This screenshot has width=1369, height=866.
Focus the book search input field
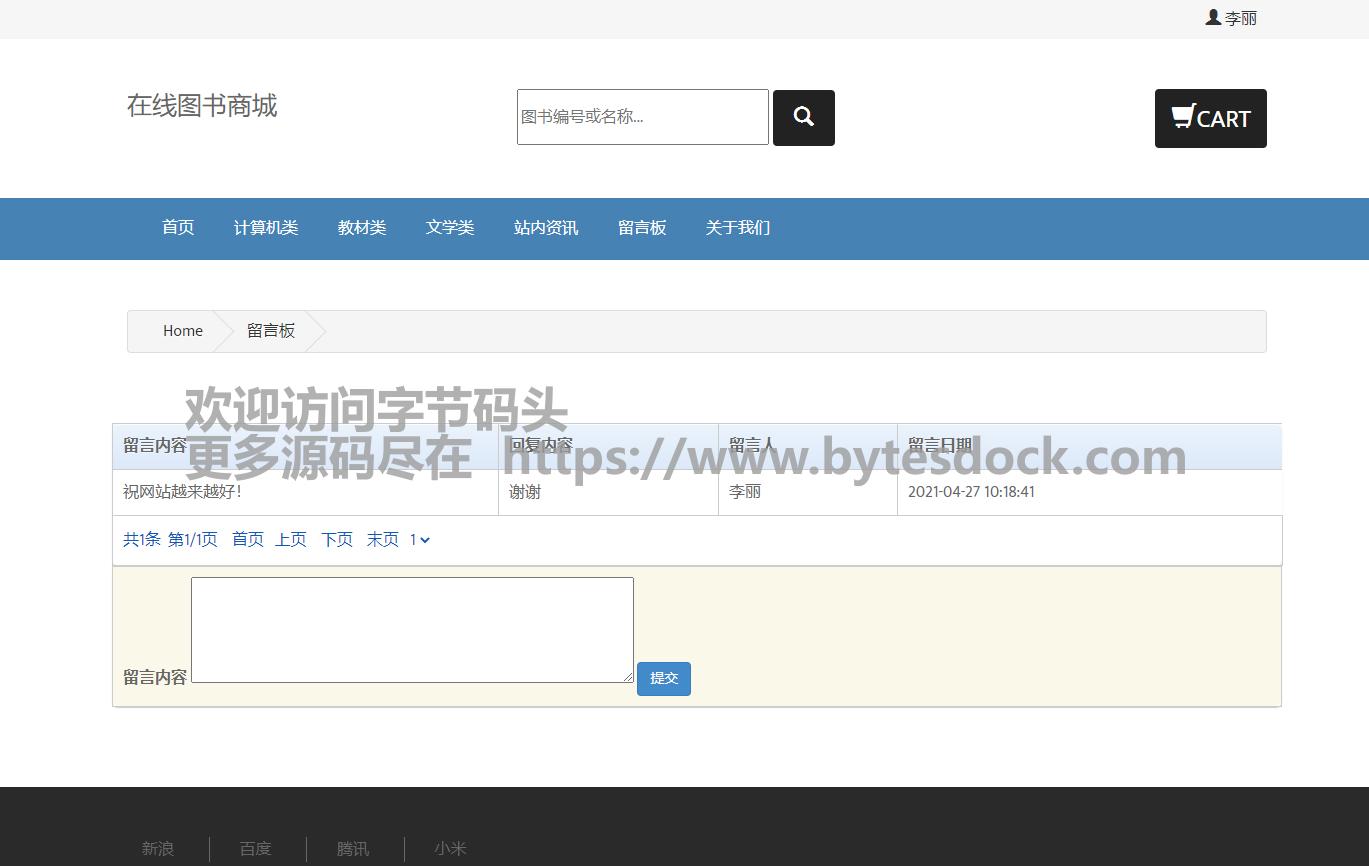(642, 117)
